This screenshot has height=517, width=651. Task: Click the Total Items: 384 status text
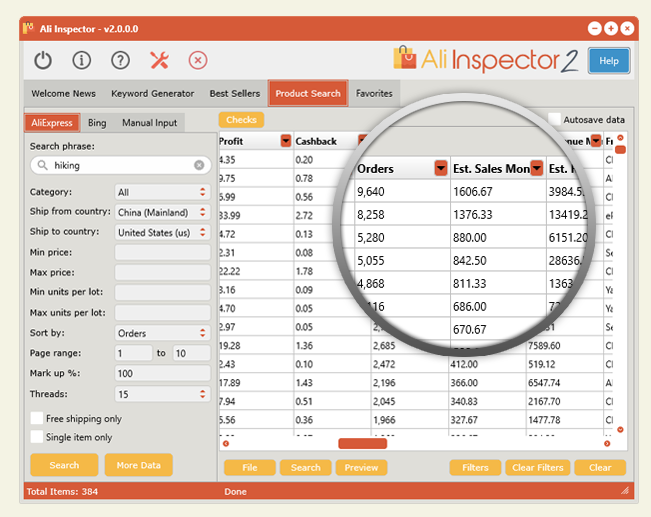tap(62, 492)
